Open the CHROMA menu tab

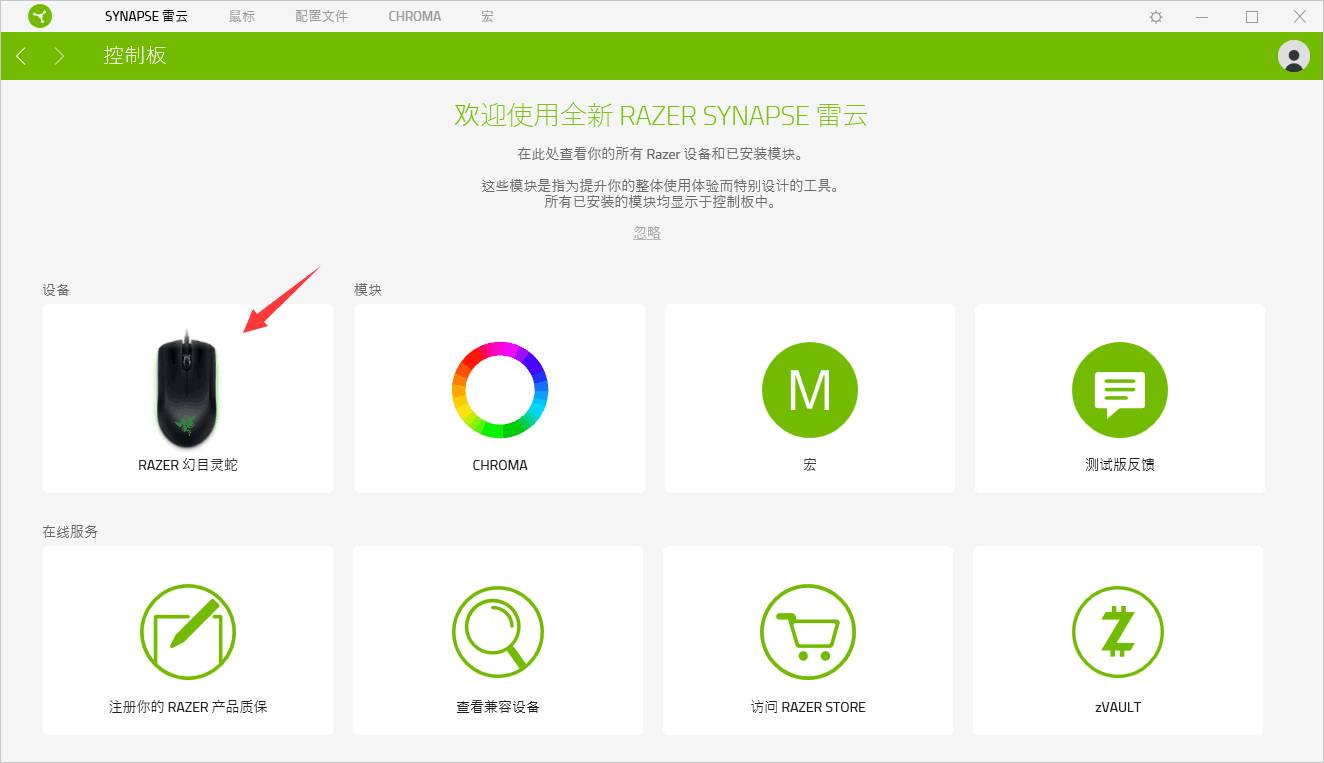pyautogui.click(x=414, y=16)
